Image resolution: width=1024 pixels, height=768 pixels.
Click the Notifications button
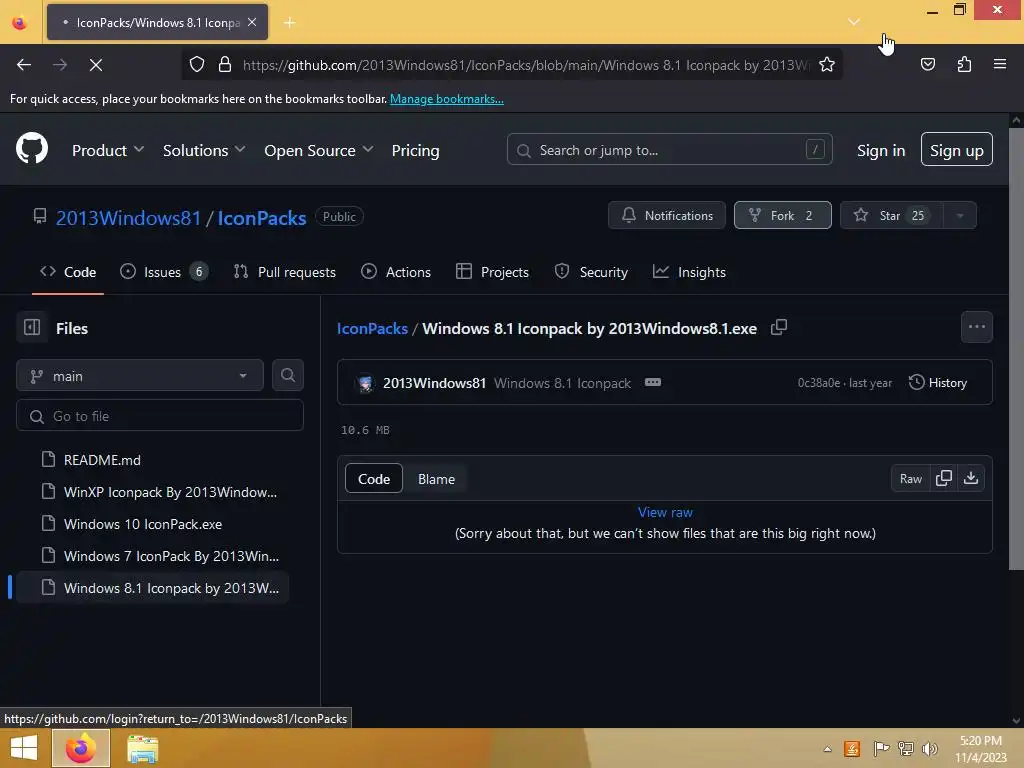tap(667, 216)
